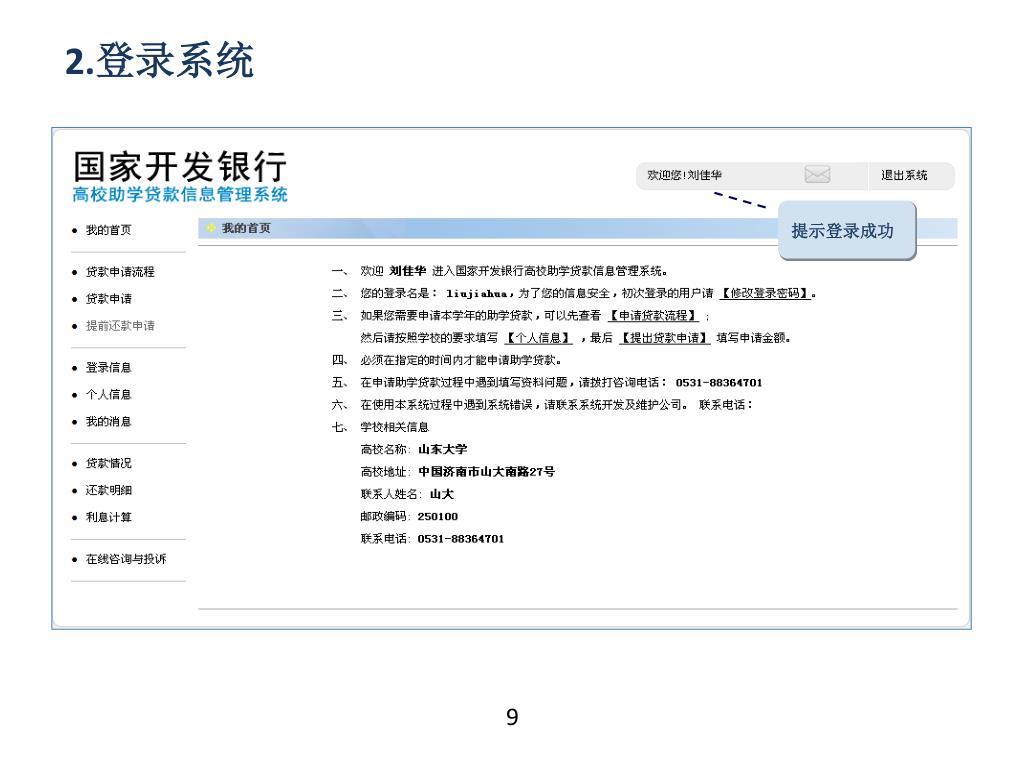Click the 我的首页 tab header icon
Screen dimensions: 1024x768
210,229
